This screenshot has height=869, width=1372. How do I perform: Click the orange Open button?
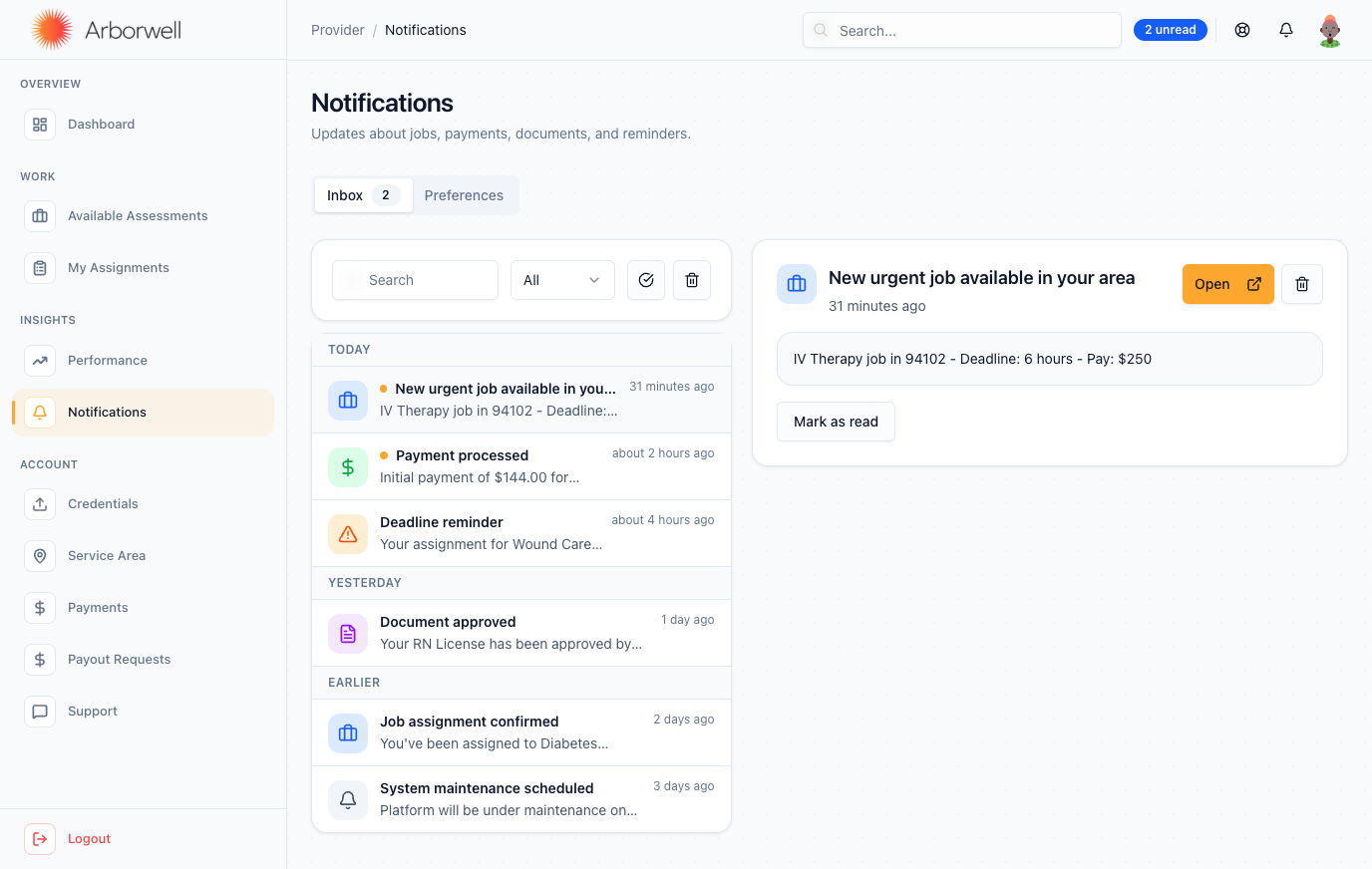[1227, 284]
